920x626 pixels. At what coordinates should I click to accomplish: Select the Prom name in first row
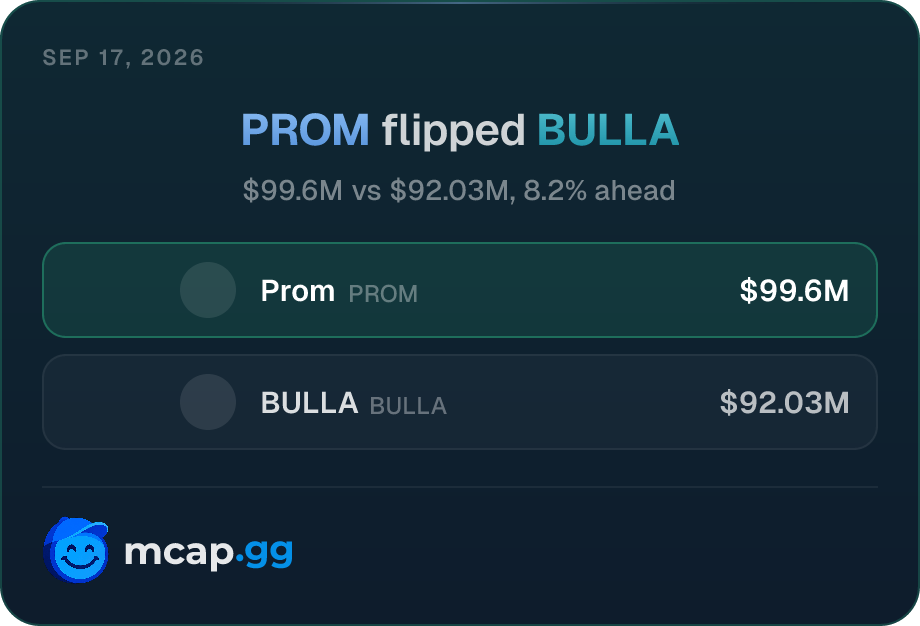[297, 290]
